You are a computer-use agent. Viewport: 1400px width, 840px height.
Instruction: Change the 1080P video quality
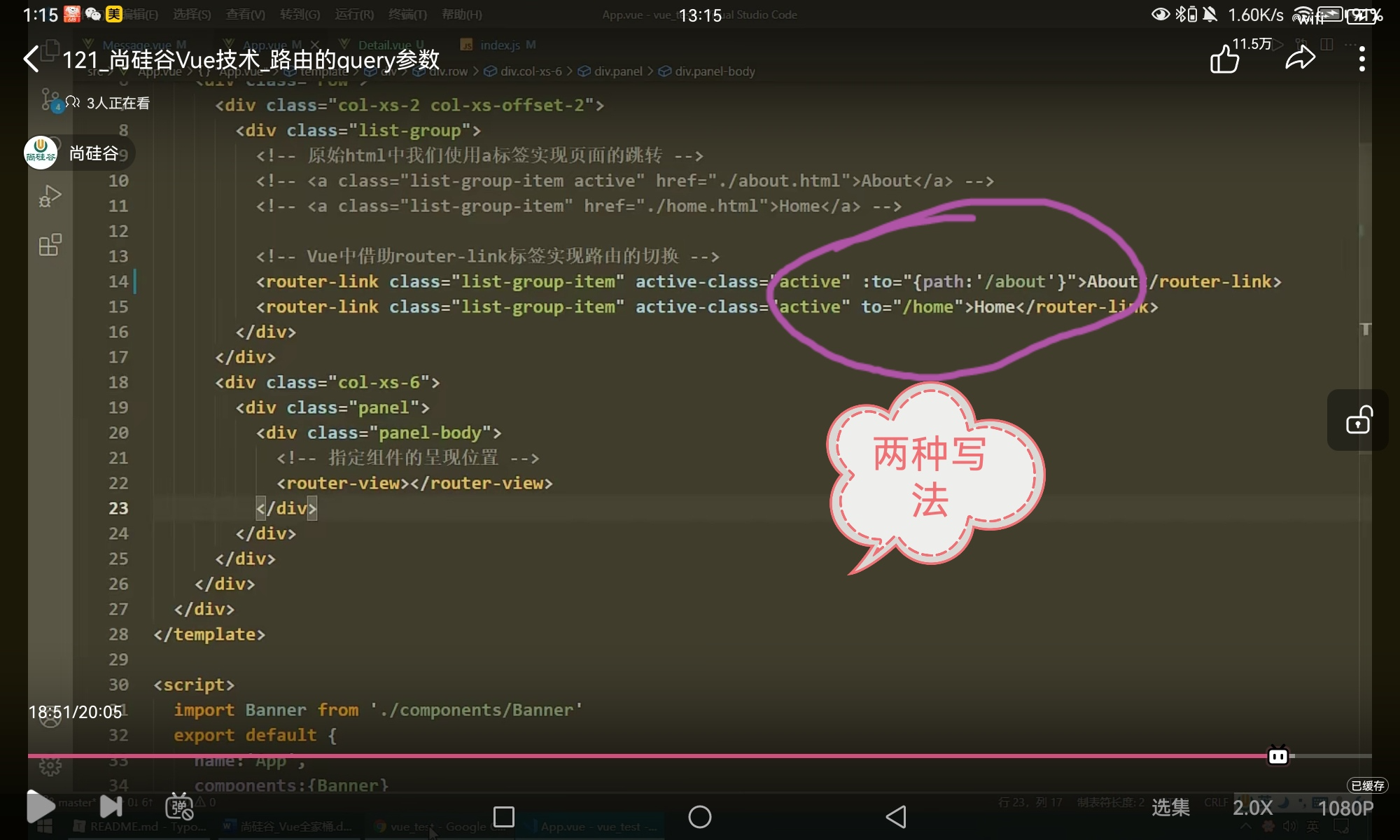tap(1345, 808)
